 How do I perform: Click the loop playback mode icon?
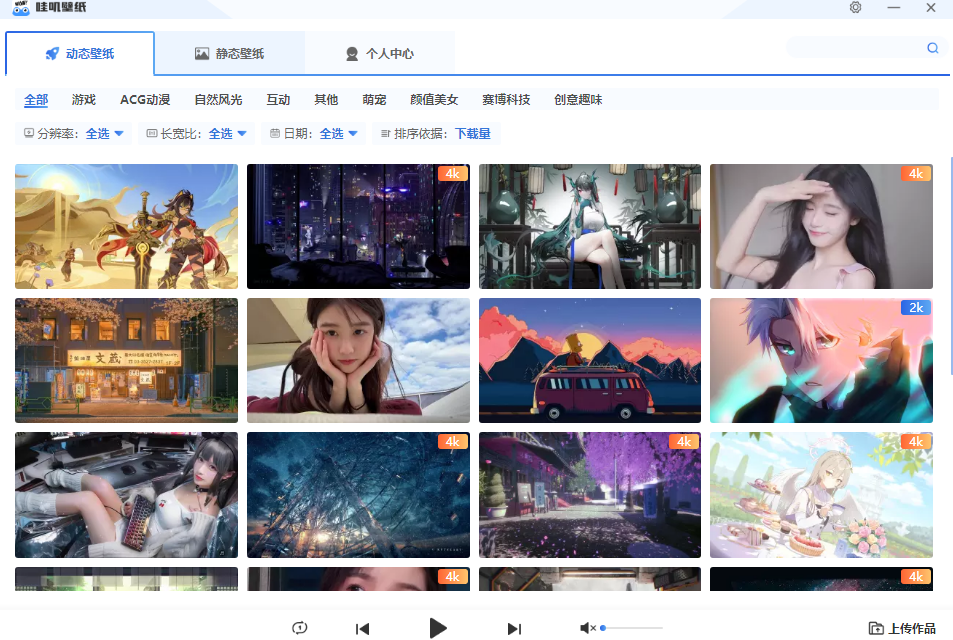point(300,628)
